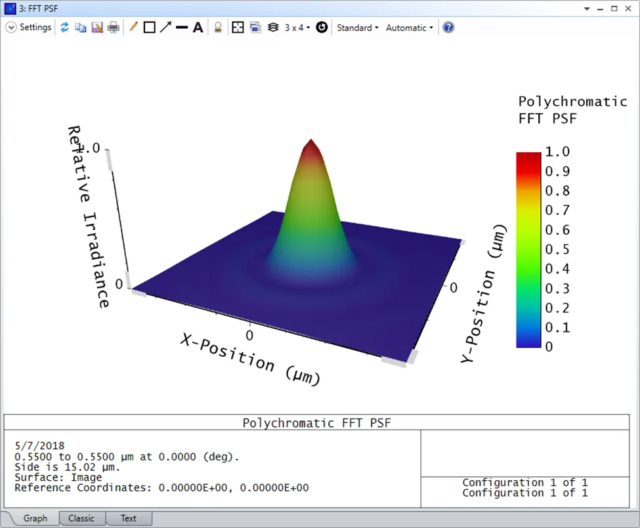Open the Automatic dropdown menu
The height and width of the screenshot is (528, 640).
[x=409, y=28]
